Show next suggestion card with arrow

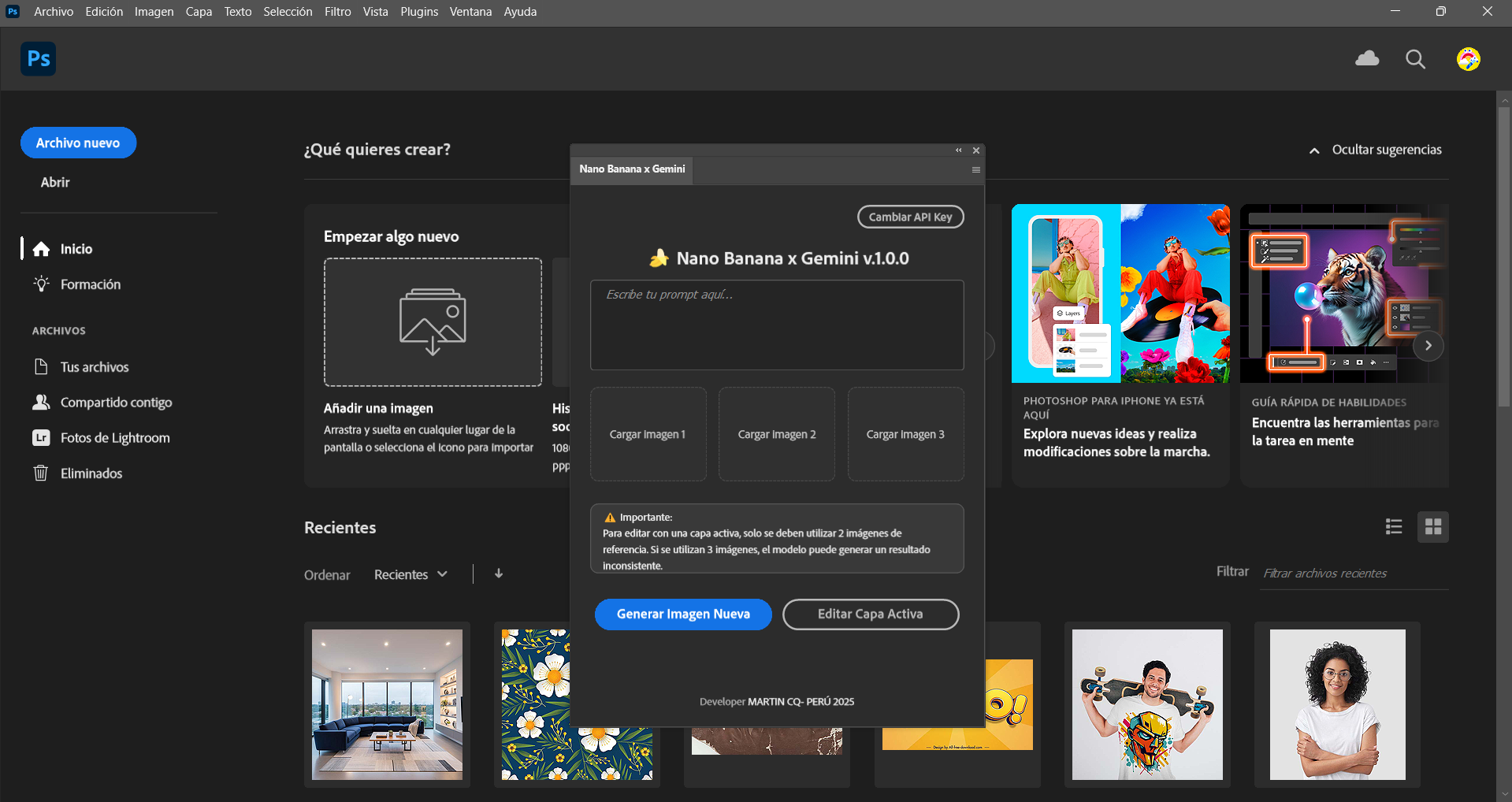point(1428,346)
